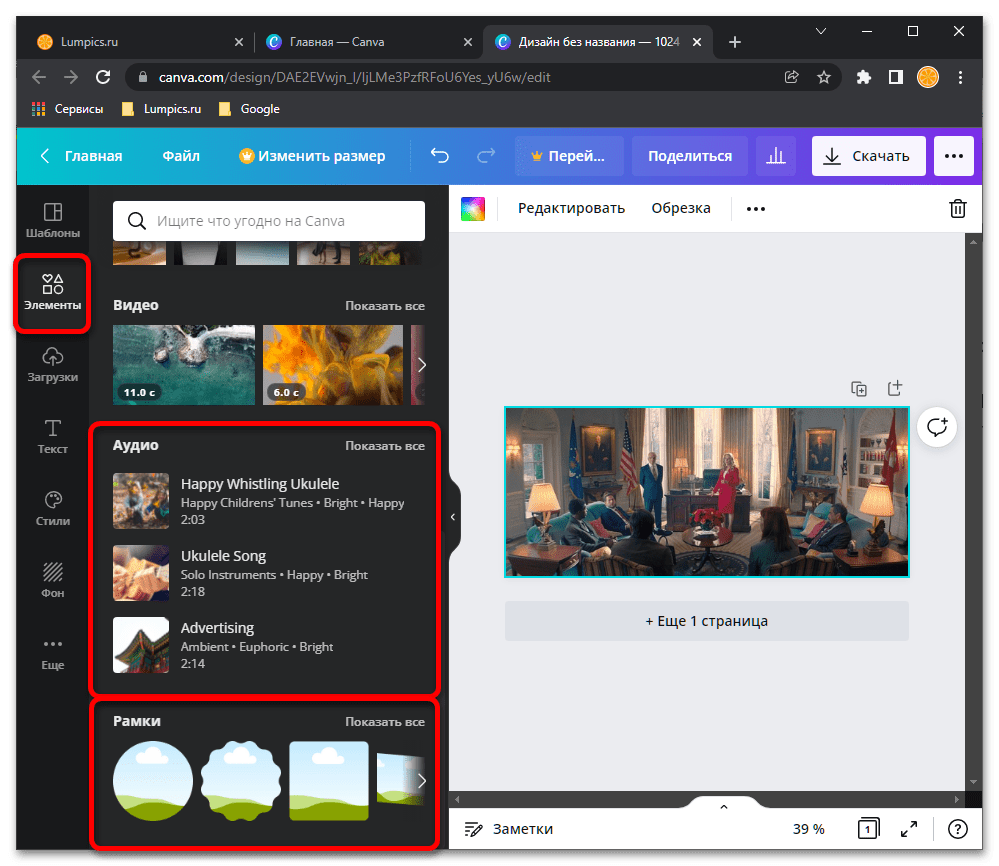Select the scalloped-edge frame in Рамки
This screenshot has height=866, width=999.
click(x=241, y=781)
